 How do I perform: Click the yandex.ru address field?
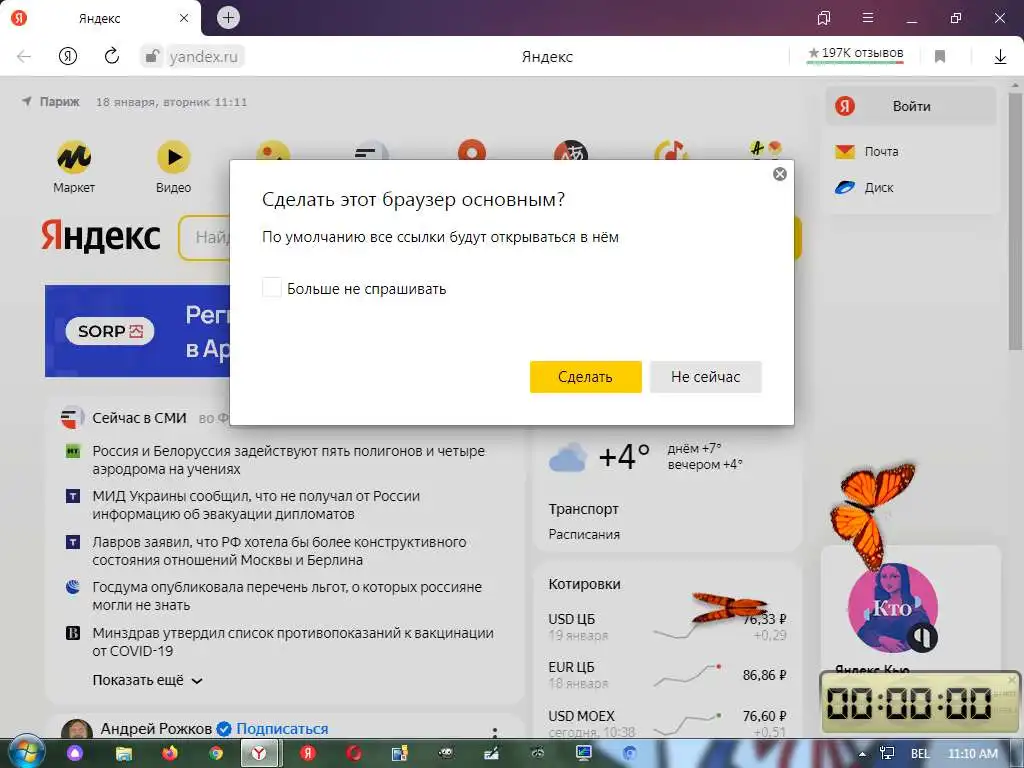click(x=204, y=57)
